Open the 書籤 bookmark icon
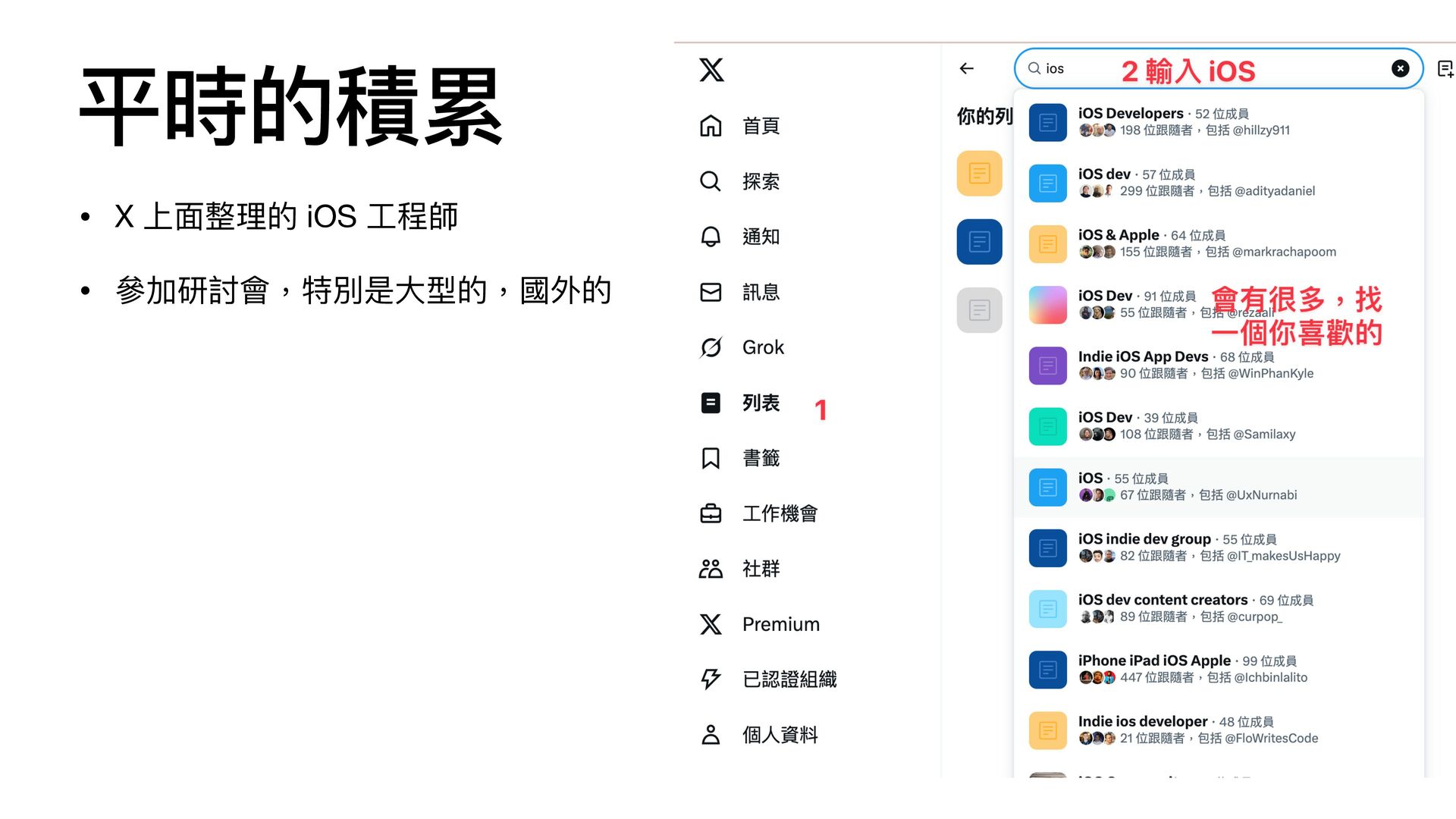This screenshot has width=1456, height=819. click(711, 458)
